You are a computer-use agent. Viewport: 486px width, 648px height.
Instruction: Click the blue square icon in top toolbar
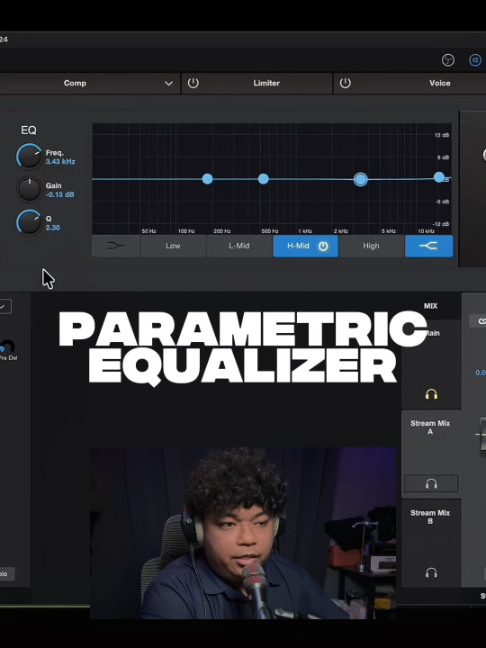point(475,60)
